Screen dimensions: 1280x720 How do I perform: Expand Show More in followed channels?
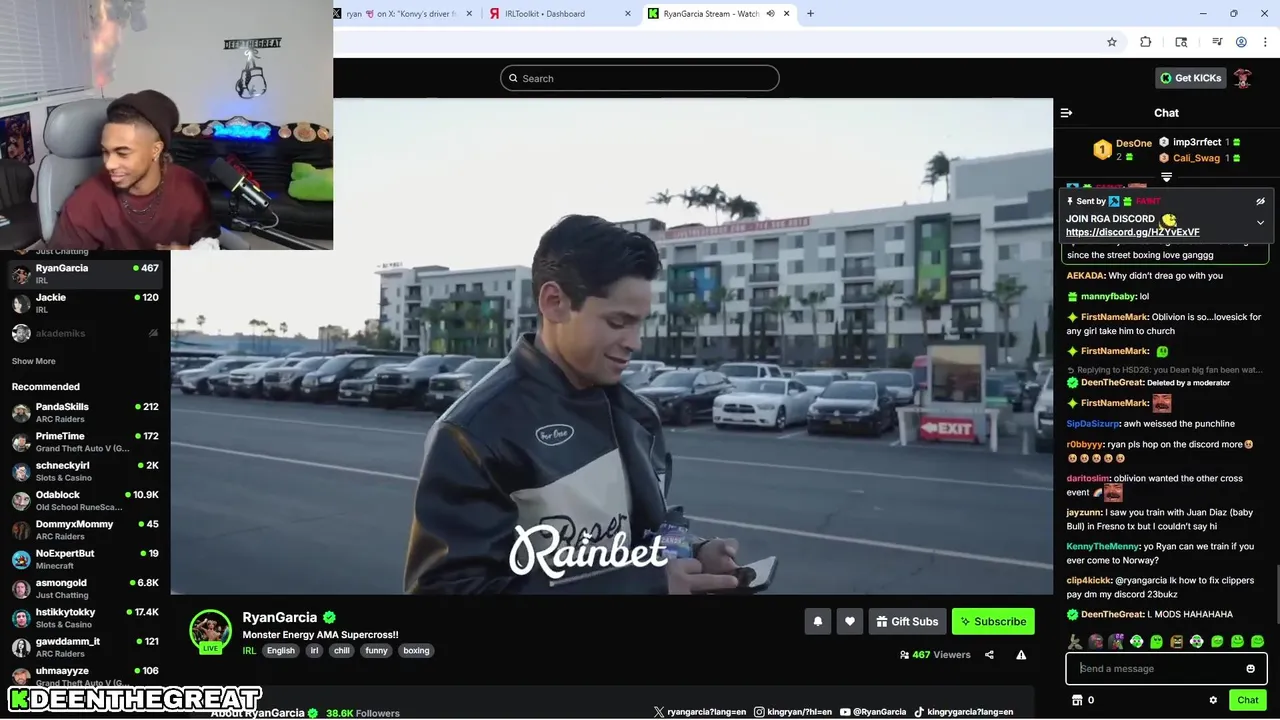coord(33,361)
